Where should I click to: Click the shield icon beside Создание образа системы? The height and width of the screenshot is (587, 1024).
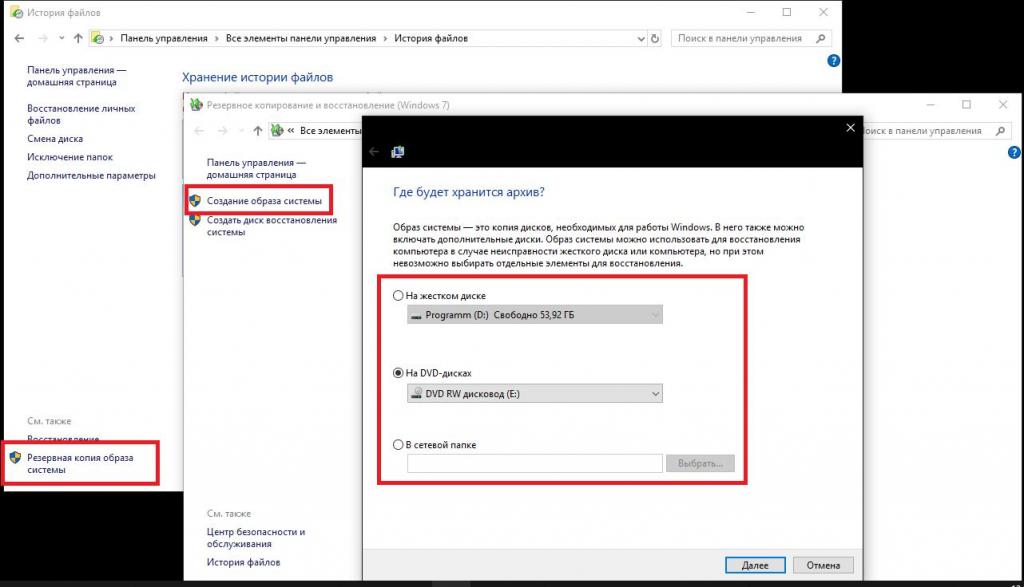click(x=195, y=200)
